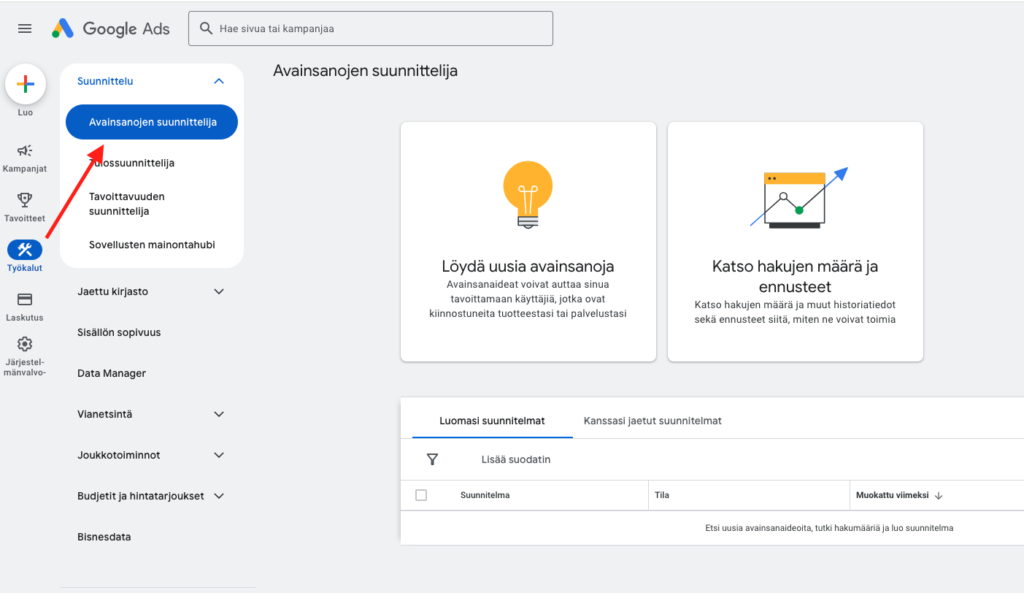The image size is (1024, 593).
Task: Open Tavoitteet trophy icon
Action: (x=25, y=200)
